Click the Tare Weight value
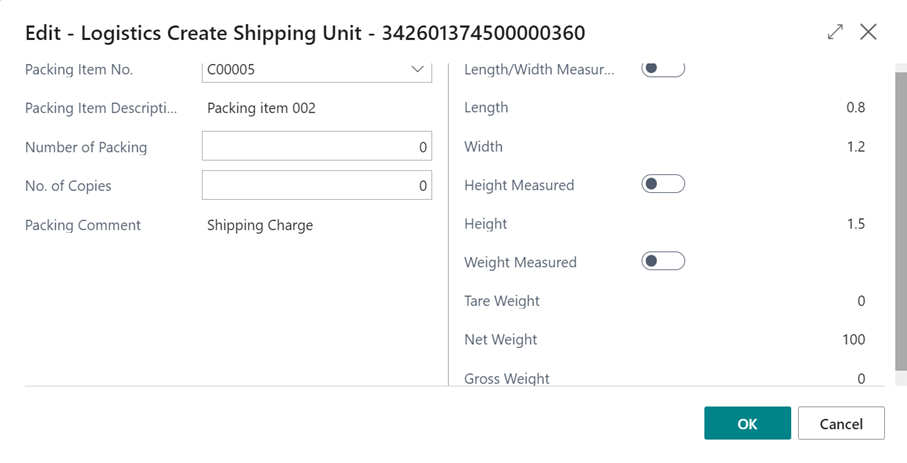The image size is (907, 463). [861, 301]
